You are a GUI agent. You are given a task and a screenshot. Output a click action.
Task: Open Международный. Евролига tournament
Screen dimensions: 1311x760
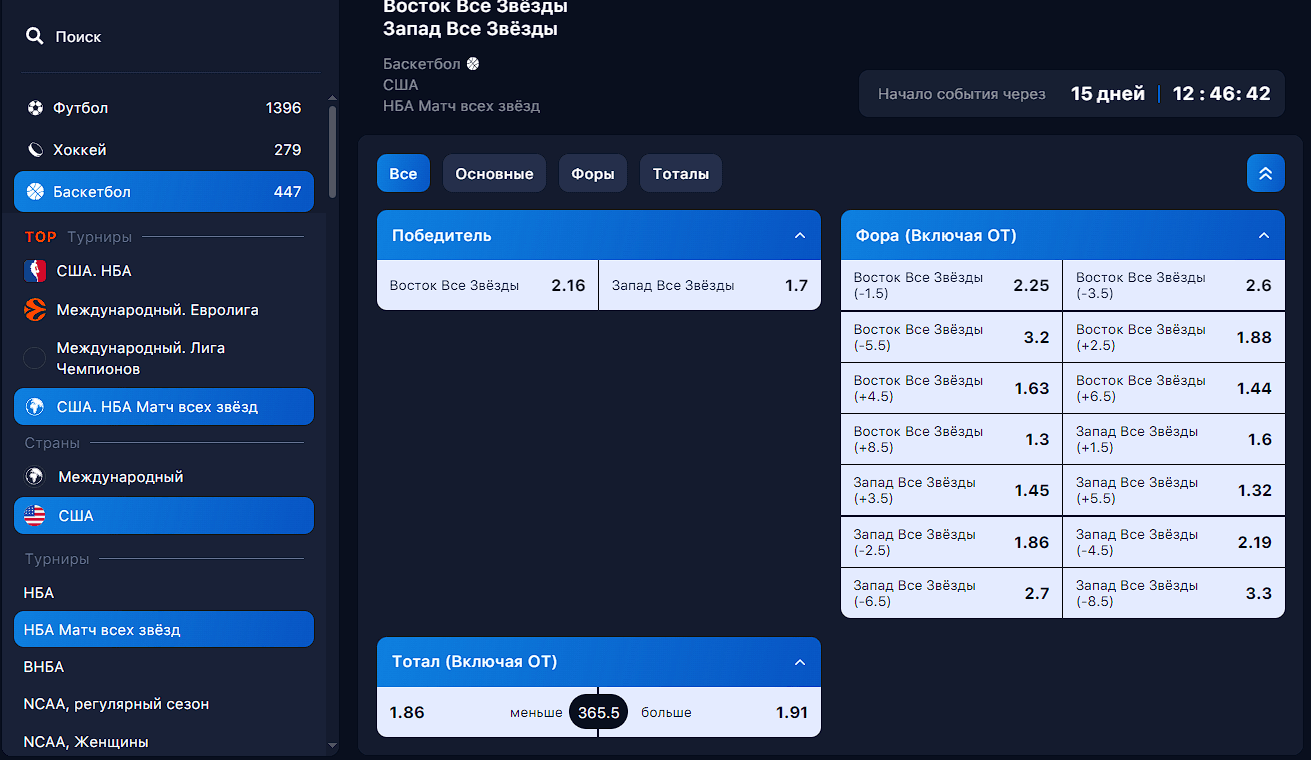pos(164,310)
